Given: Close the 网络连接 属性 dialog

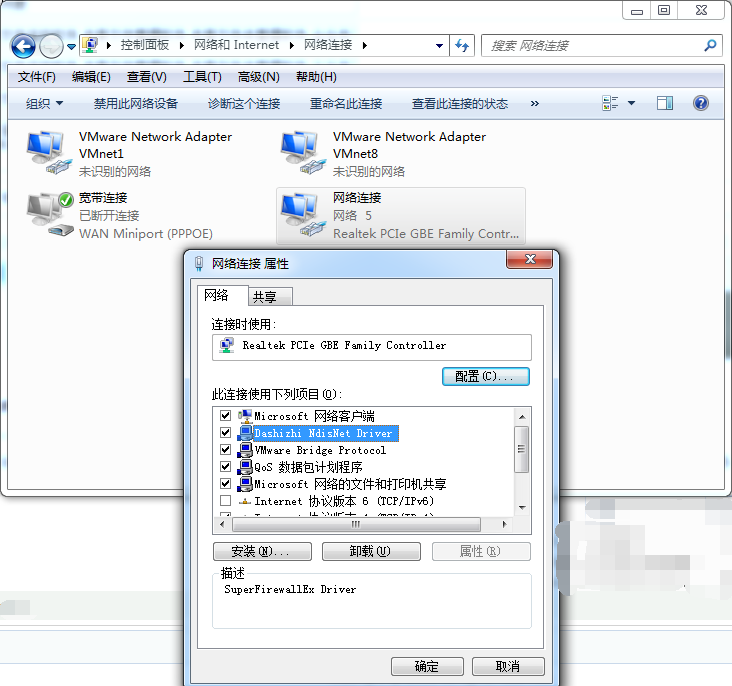Looking at the screenshot, I should [530, 259].
